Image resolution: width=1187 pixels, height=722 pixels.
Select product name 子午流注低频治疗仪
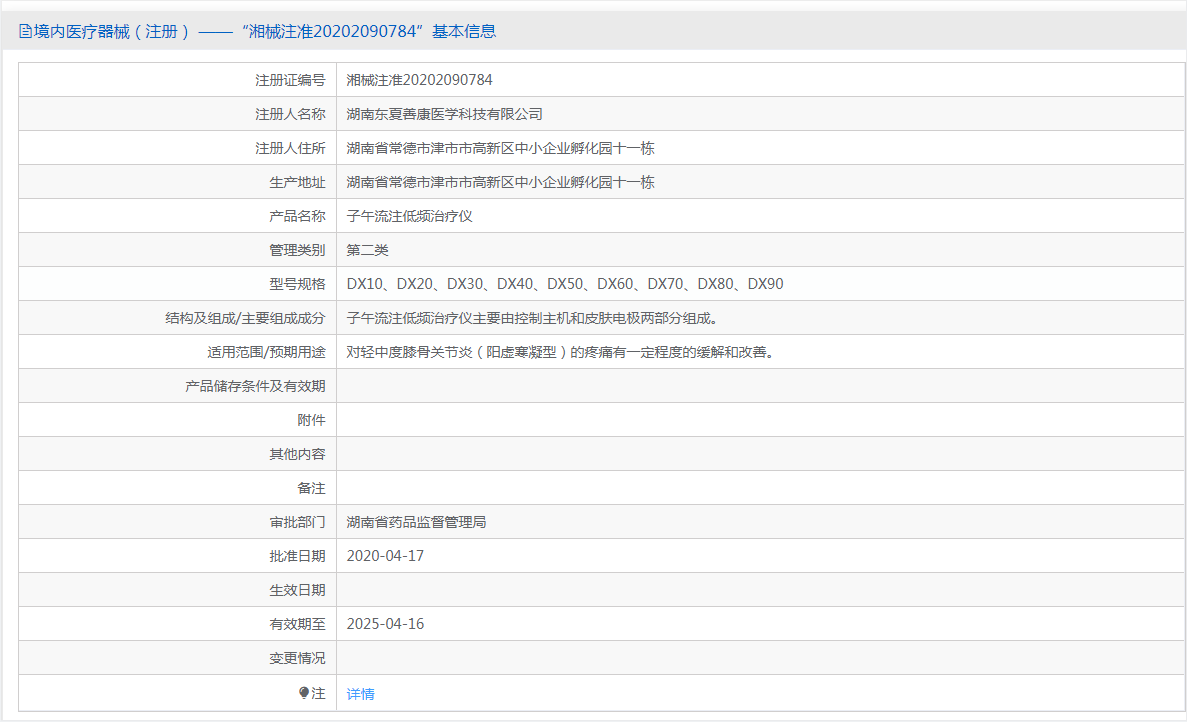pyautogui.click(x=409, y=216)
